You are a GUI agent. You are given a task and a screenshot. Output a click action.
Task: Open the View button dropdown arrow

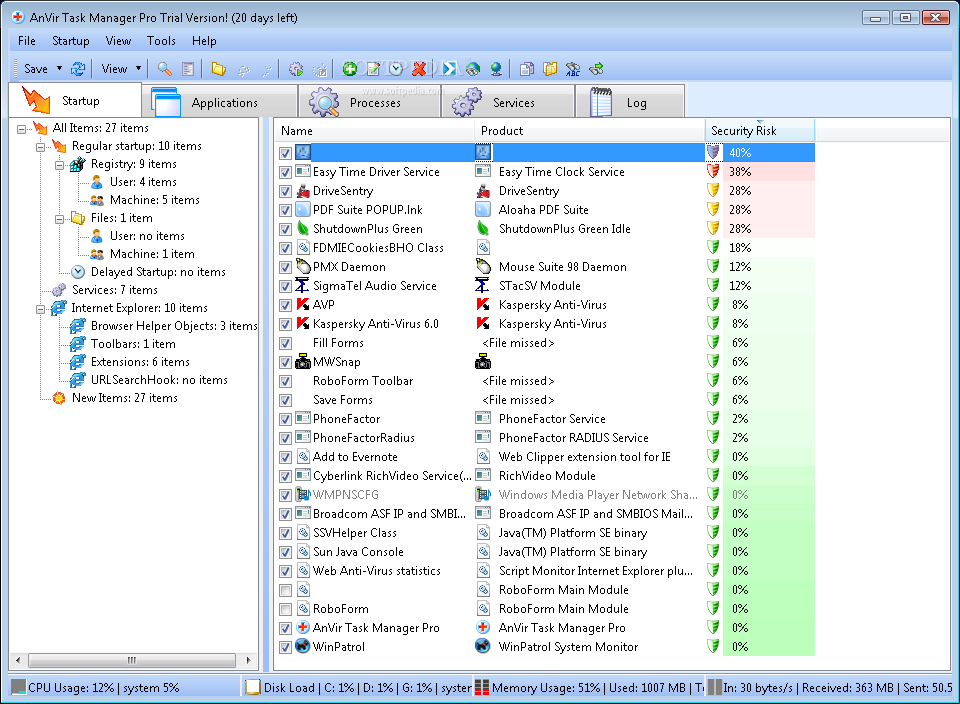pyautogui.click(x=138, y=69)
